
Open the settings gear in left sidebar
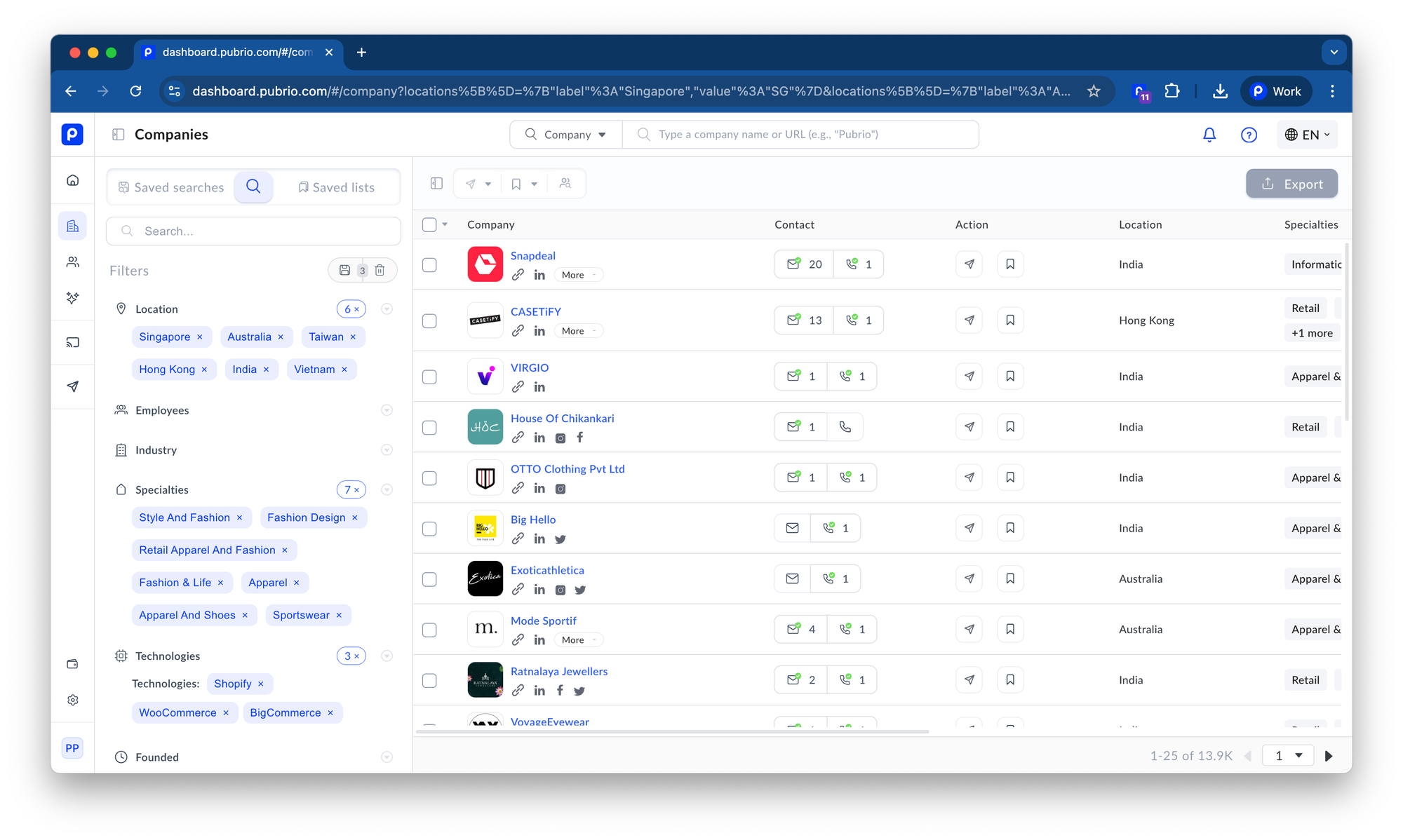click(x=73, y=700)
